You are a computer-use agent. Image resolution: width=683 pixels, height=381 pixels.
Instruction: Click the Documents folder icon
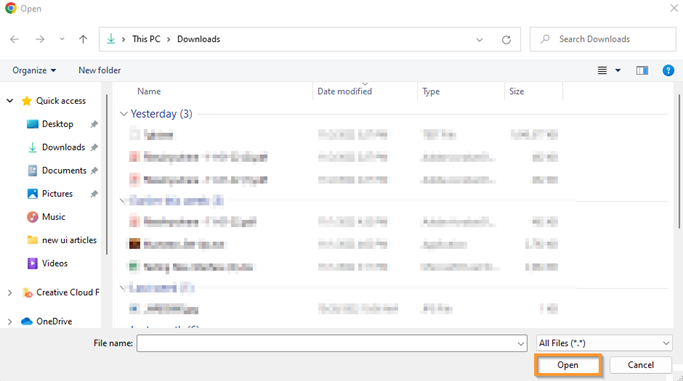coord(32,171)
